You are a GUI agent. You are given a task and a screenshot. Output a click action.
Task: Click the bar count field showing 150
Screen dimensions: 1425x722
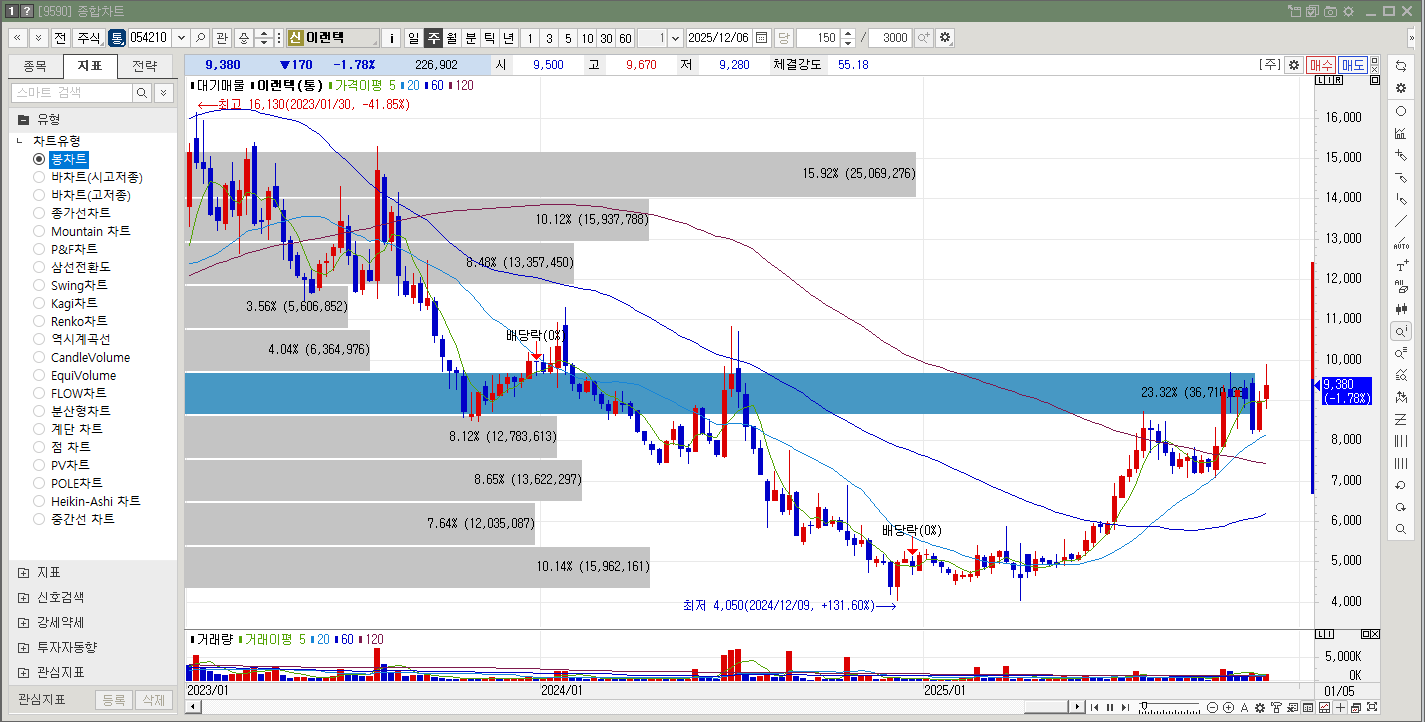817,38
